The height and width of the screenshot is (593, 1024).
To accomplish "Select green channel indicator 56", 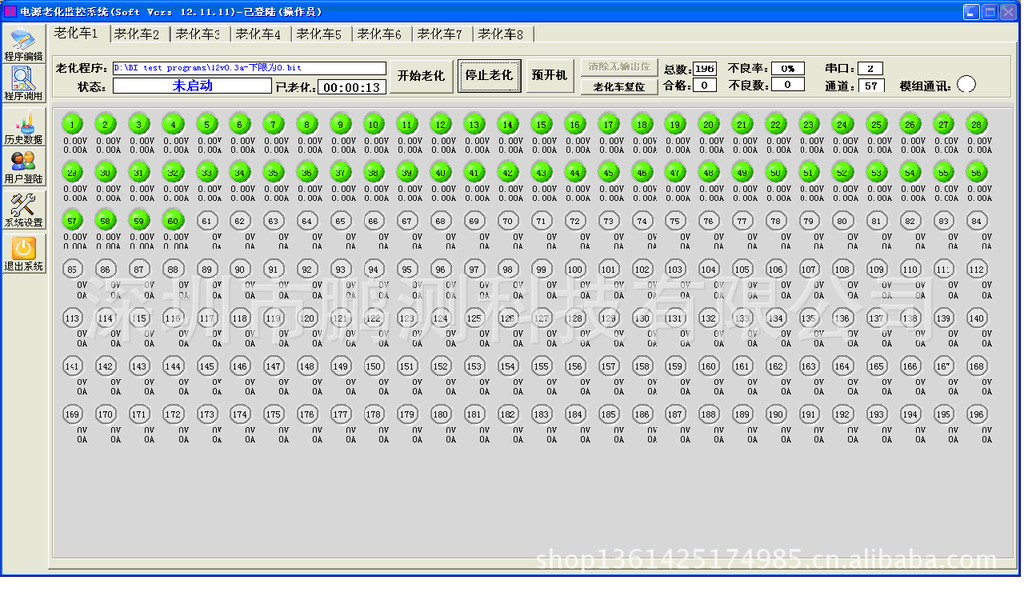I will 976,172.
